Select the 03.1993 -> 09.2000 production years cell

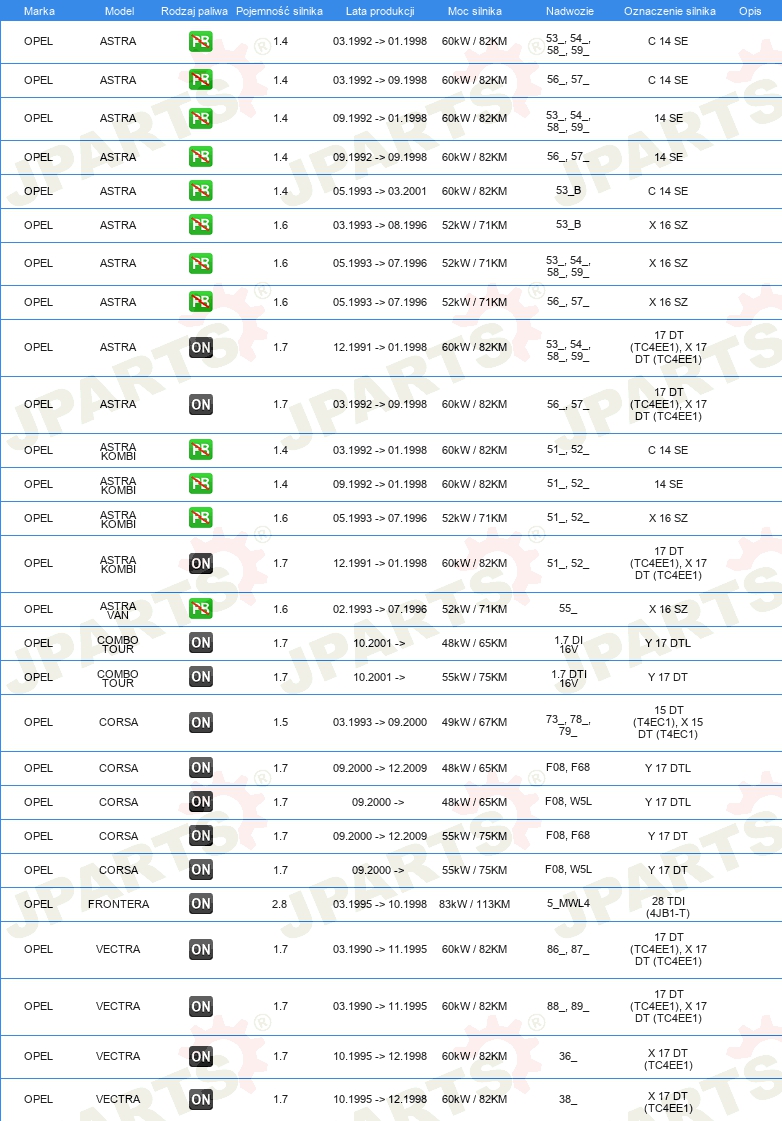pos(380,723)
